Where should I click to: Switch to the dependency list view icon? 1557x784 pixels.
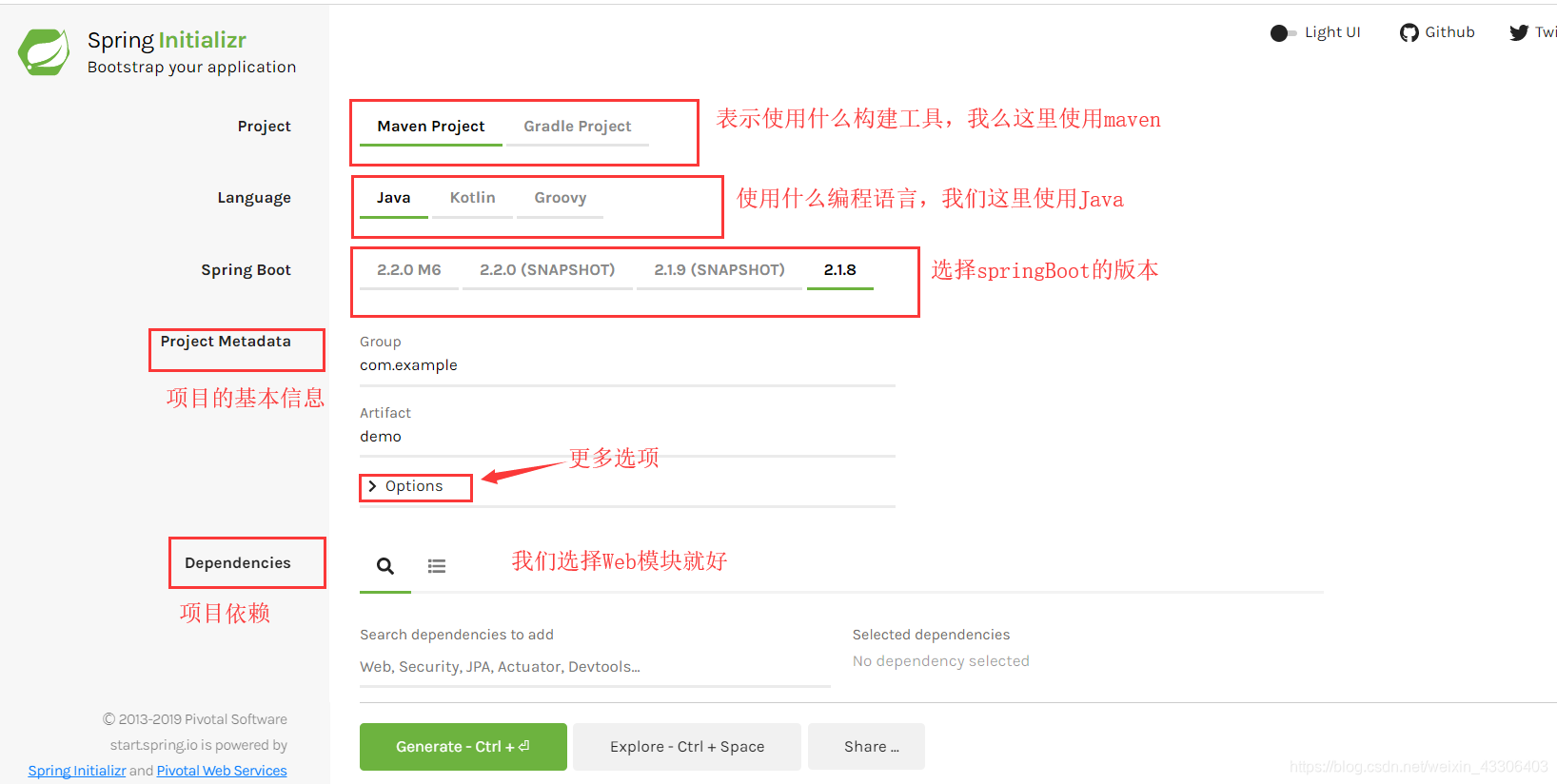(x=437, y=566)
